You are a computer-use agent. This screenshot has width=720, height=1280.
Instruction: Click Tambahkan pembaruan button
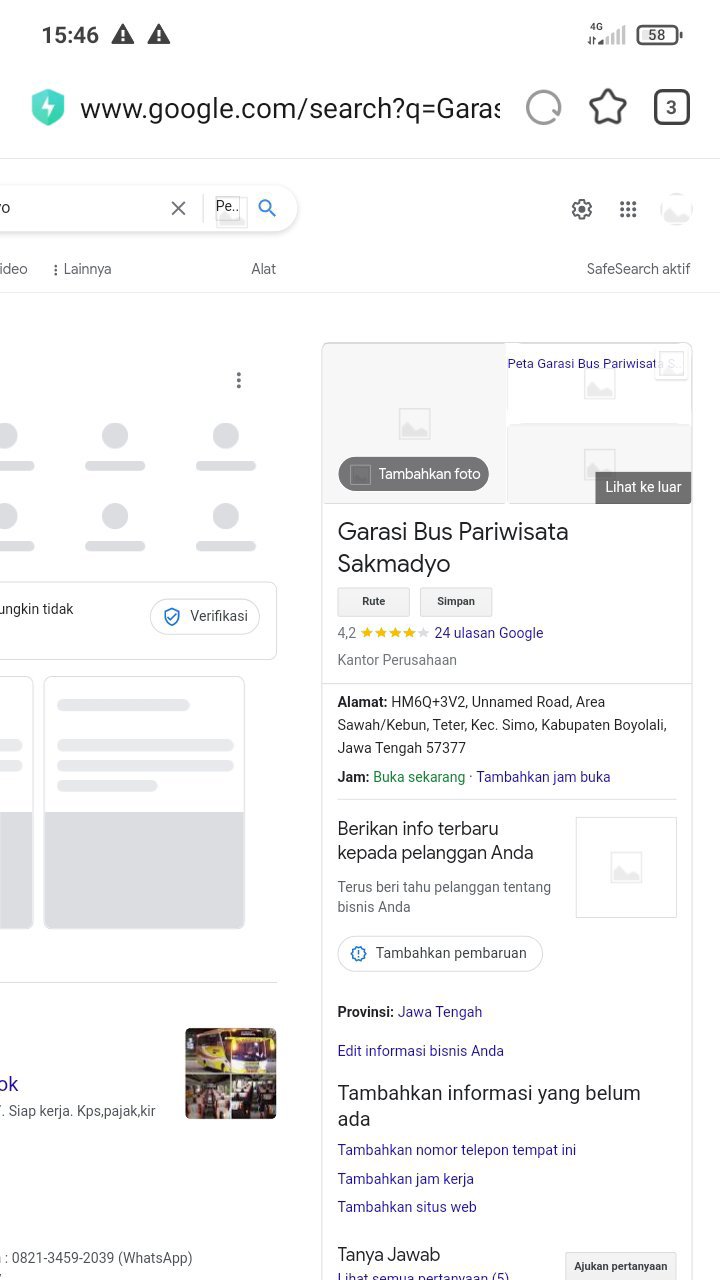440,953
